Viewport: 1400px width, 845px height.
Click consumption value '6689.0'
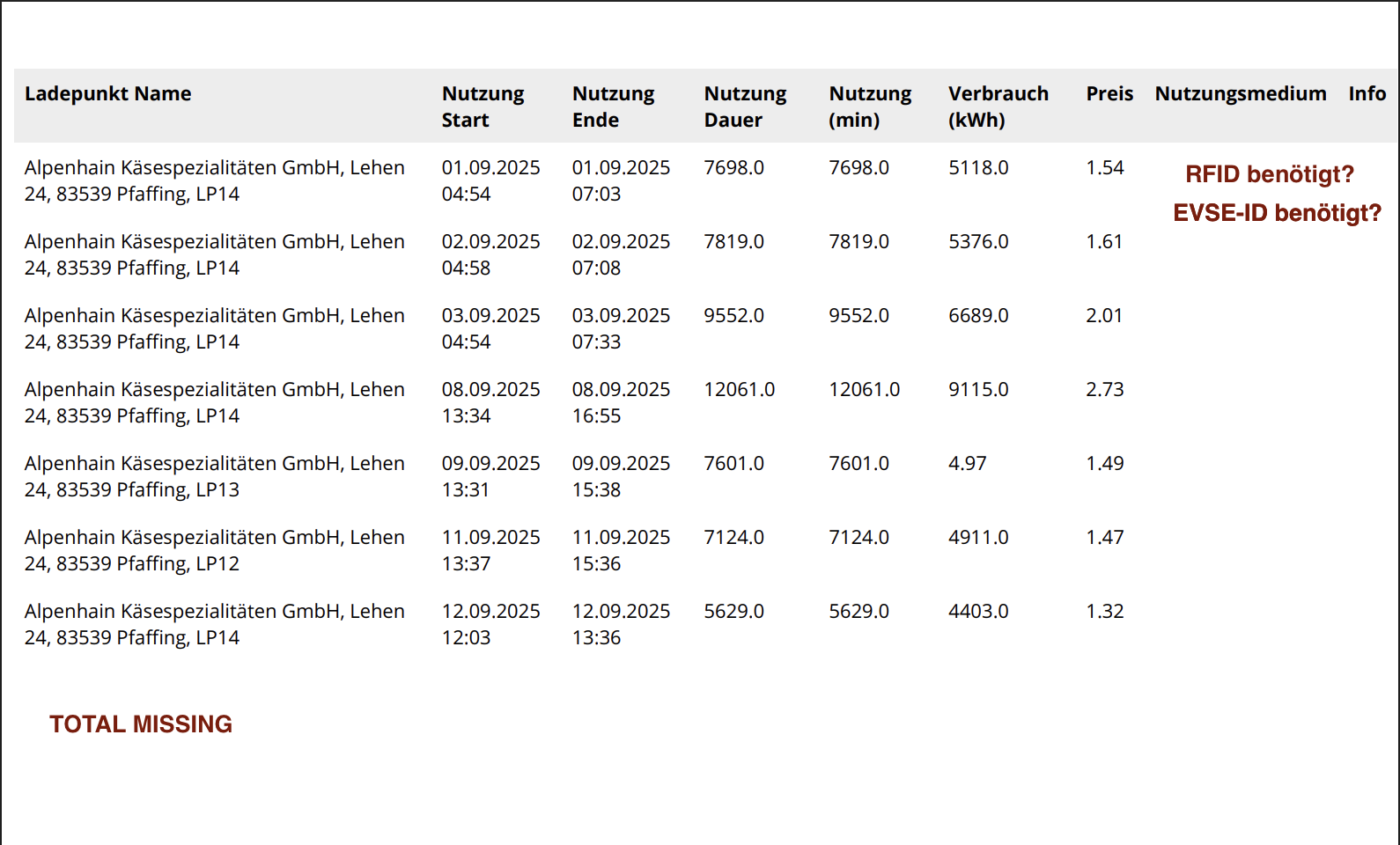[x=978, y=315]
